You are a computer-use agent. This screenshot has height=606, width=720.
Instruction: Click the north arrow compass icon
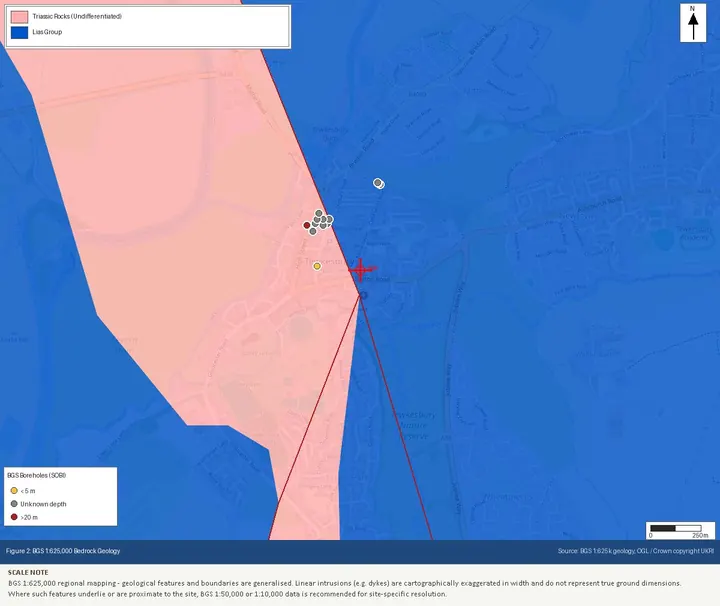point(693,23)
